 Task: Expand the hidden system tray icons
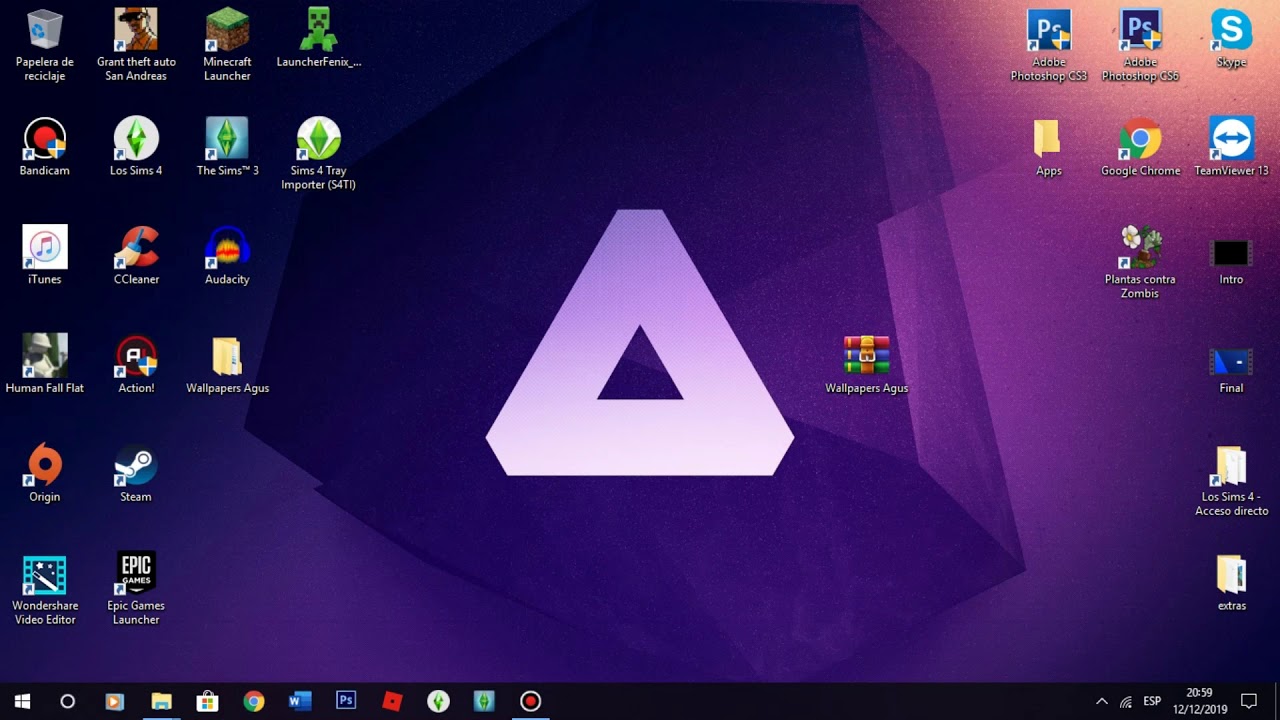(x=1101, y=701)
